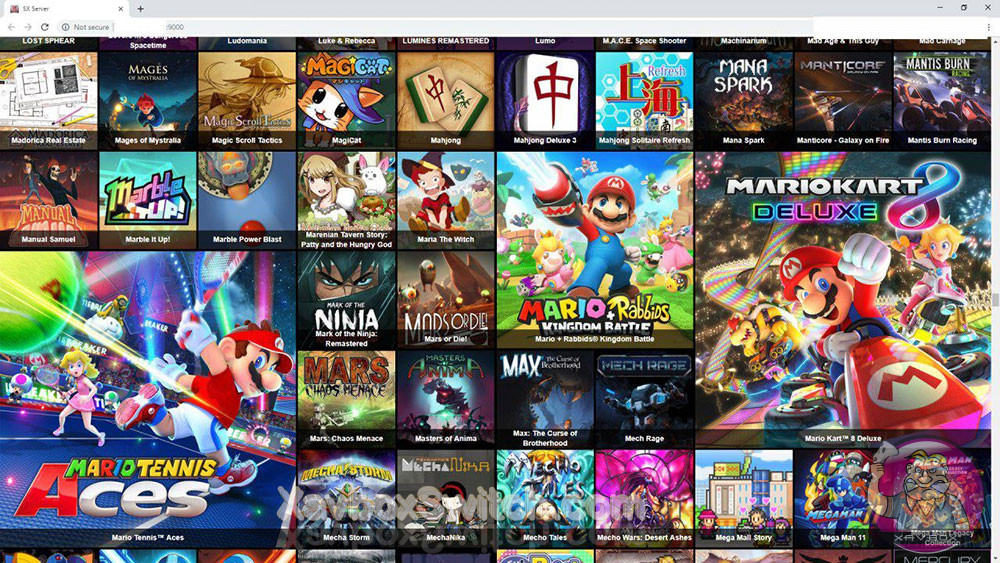1000x563 pixels.
Task: Open the Mega Man 11 game cover
Action: (843, 498)
